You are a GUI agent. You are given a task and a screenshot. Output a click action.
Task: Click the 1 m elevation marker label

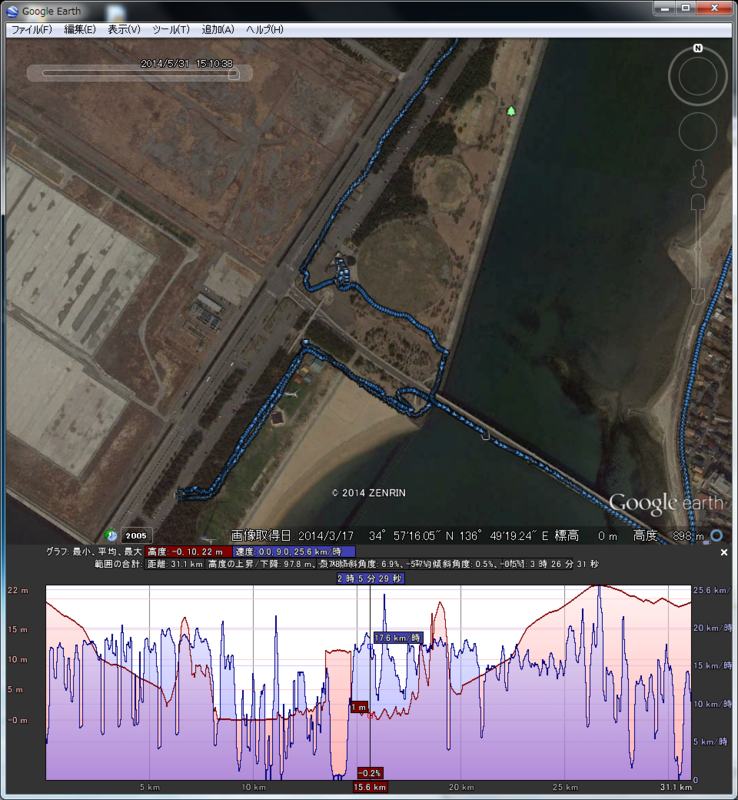[359, 707]
